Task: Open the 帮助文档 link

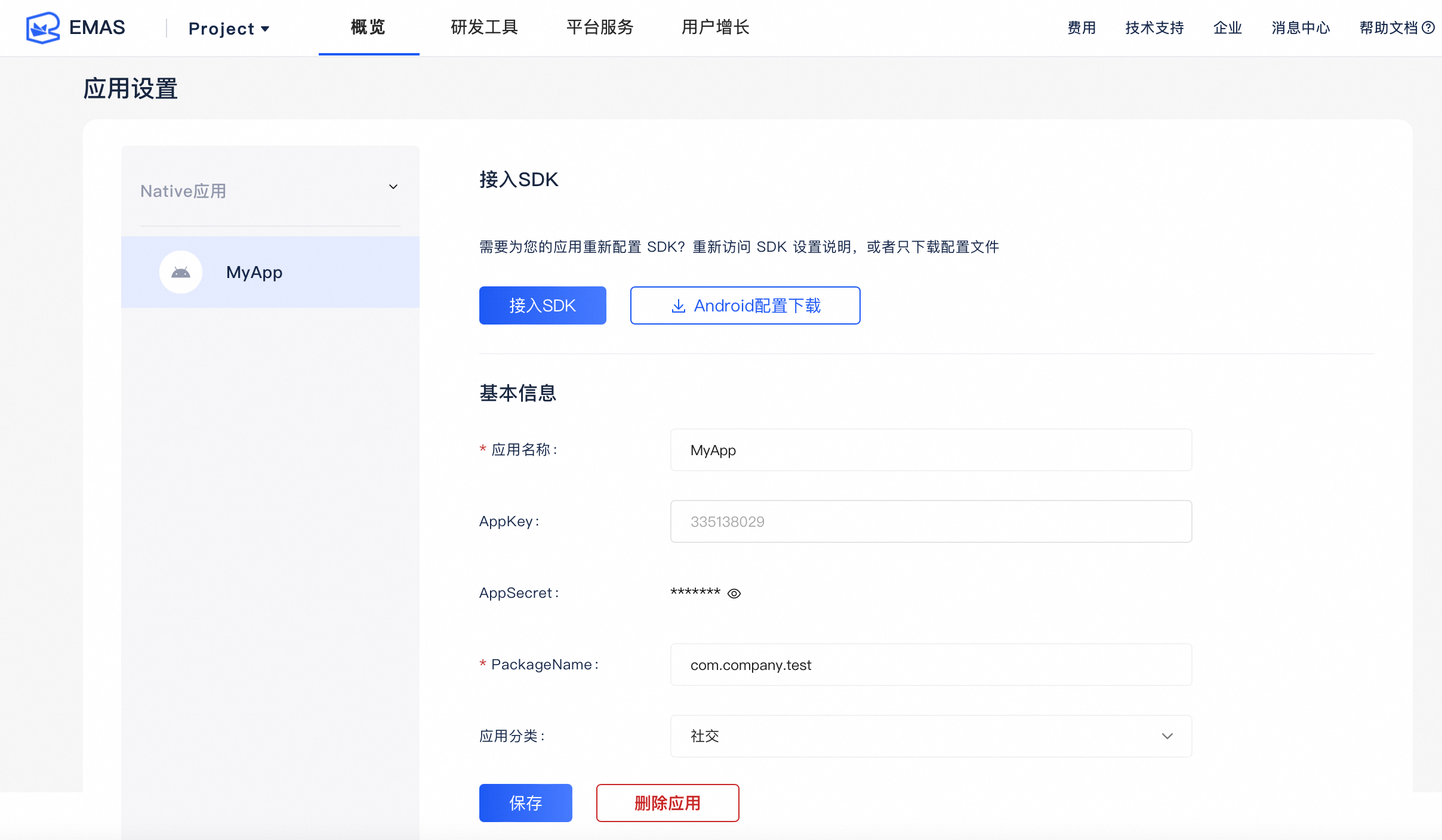Action: coord(1388,28)
